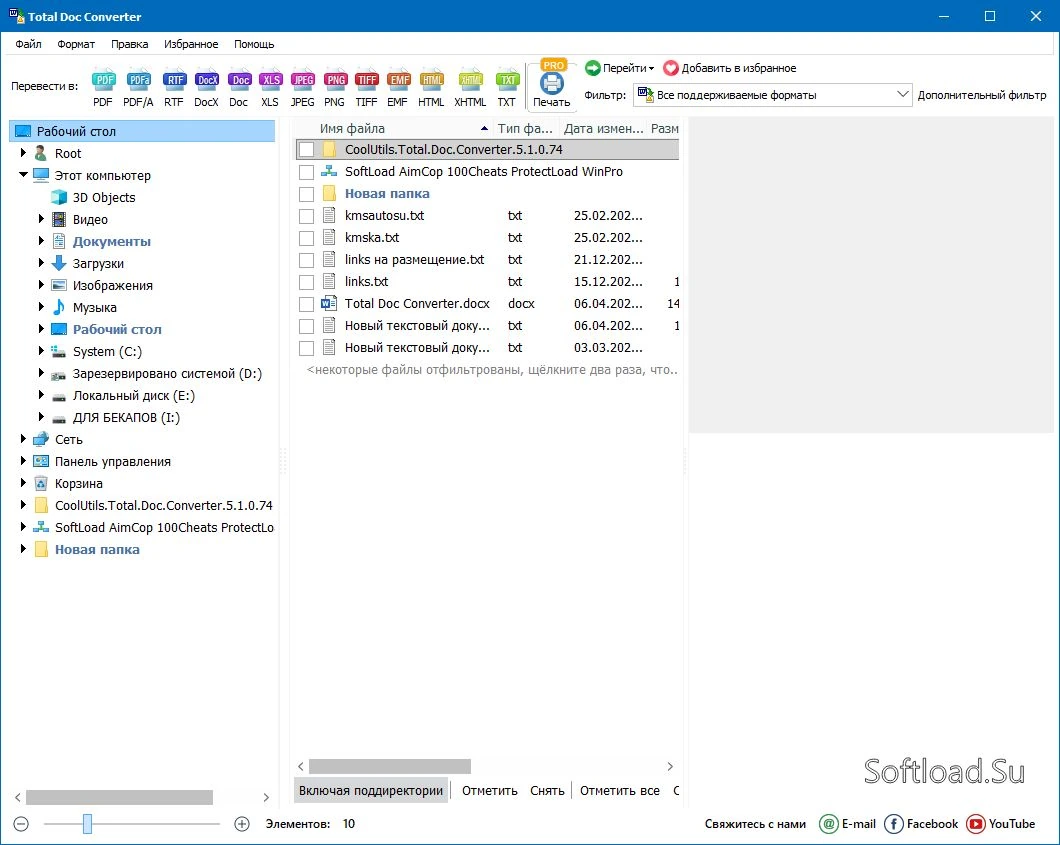
Task: Select the PDF/A conversion icon
Action: pos(139,80)
